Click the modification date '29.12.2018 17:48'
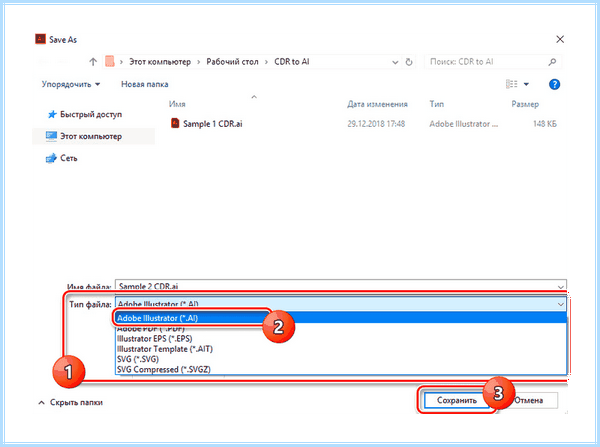Viewport: 600px width, 447px height. pos(376,124)
